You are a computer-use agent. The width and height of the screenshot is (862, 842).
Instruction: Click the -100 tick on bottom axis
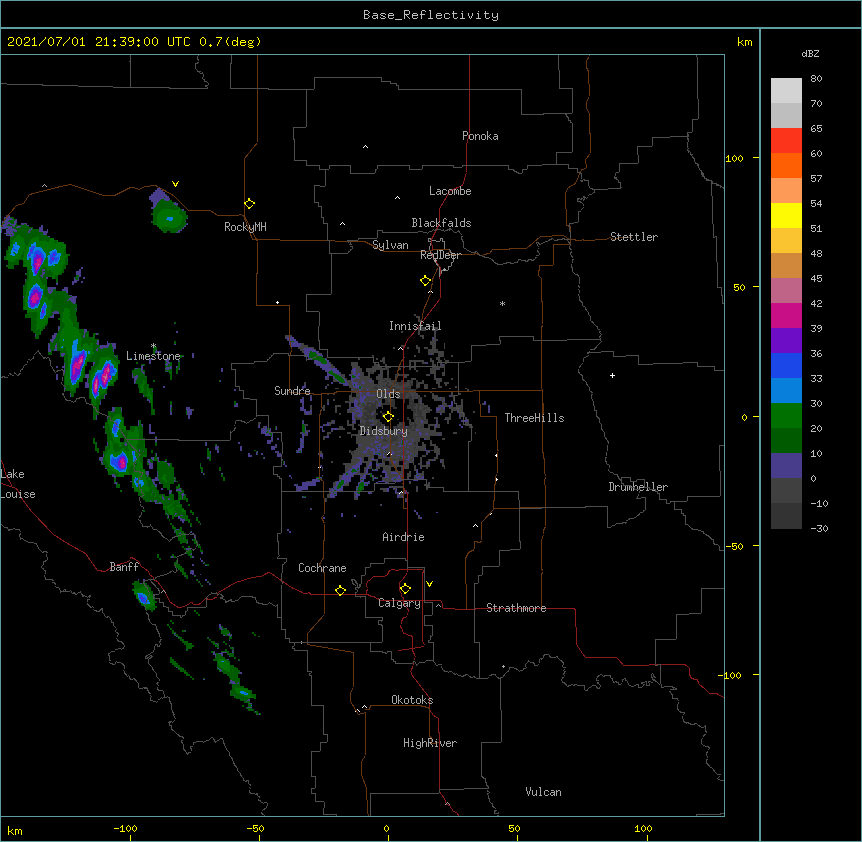126,828
